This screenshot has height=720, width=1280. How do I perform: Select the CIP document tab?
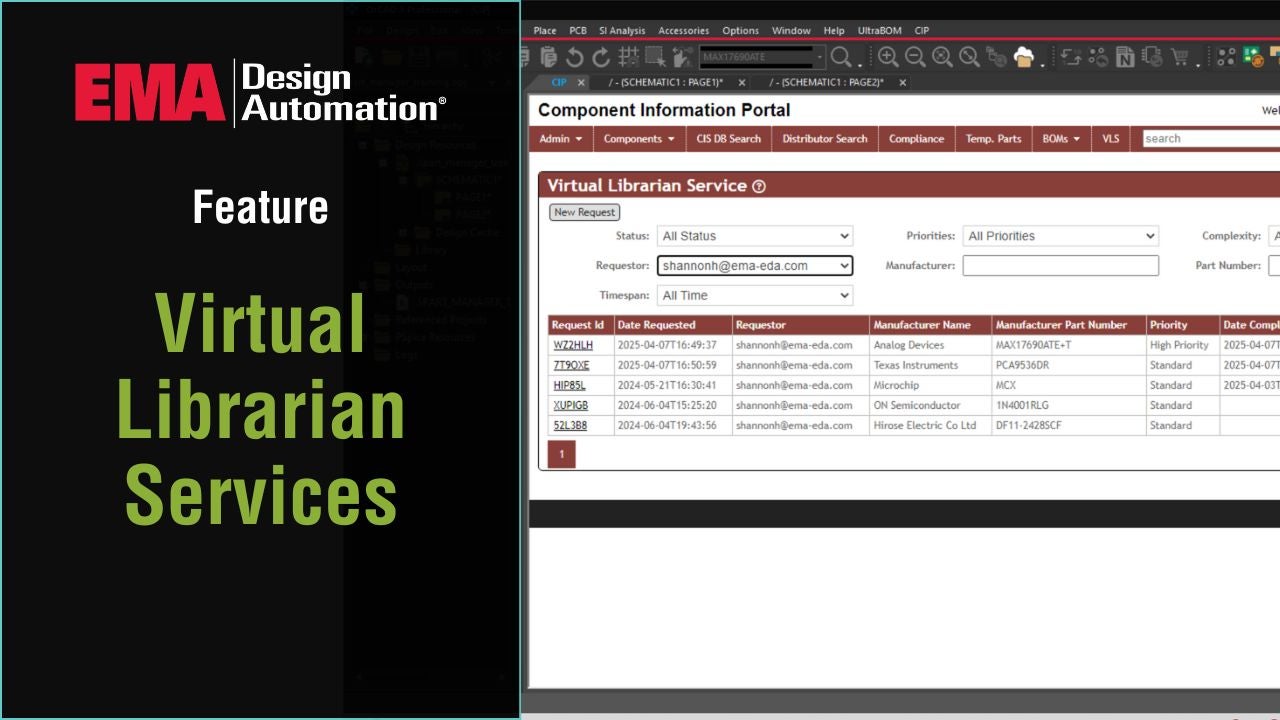click(x=559, y=83)
